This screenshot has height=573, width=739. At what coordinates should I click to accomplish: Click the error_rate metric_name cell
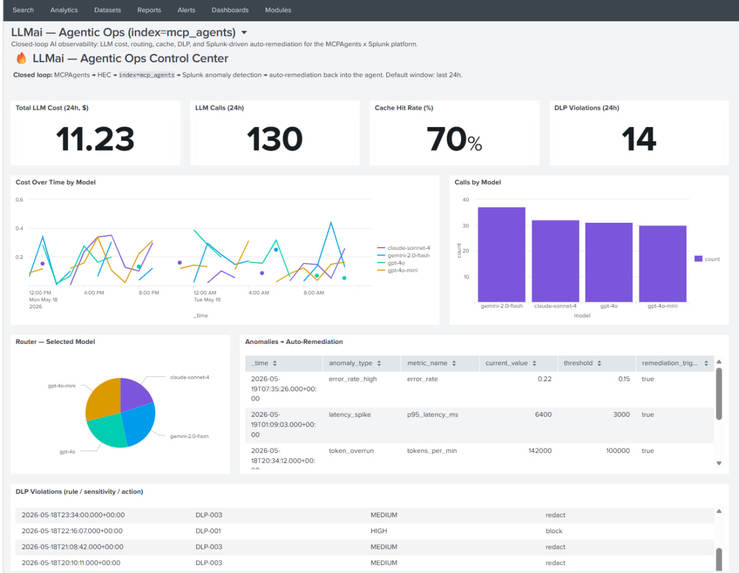click(x=422, y=379)
